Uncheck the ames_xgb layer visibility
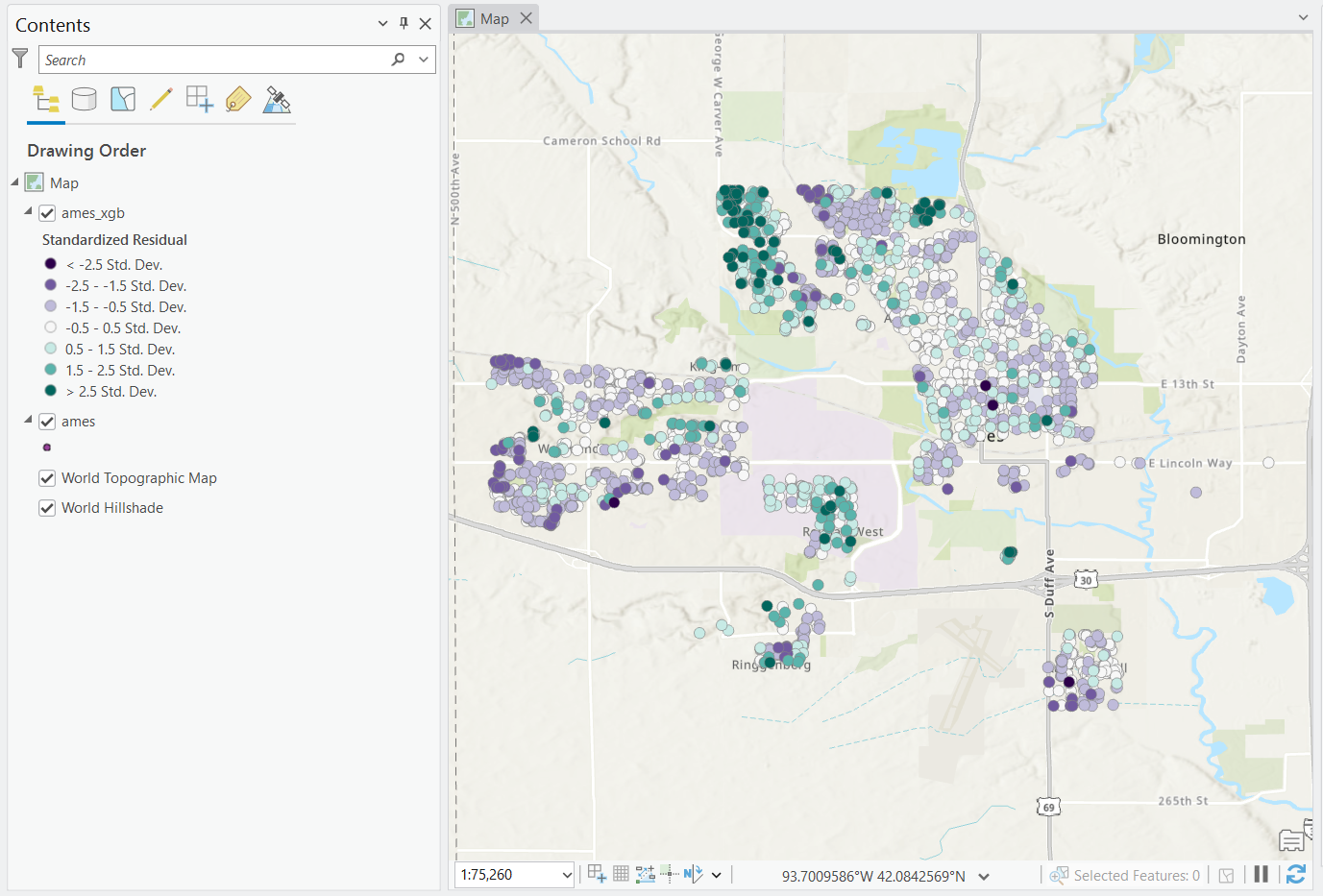 (46, 212)
